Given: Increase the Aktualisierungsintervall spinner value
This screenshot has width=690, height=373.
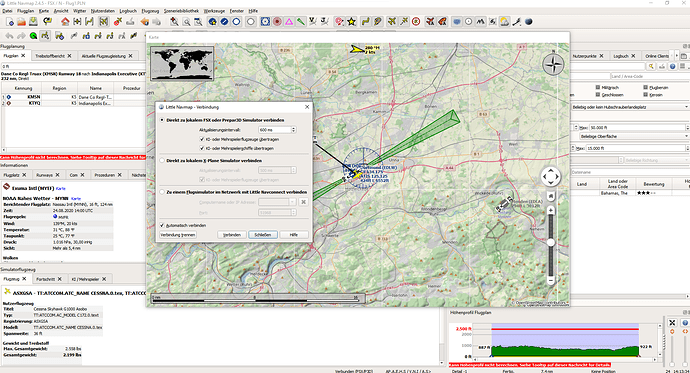Looking at the screenshot, I should click(x=294, y=128).
